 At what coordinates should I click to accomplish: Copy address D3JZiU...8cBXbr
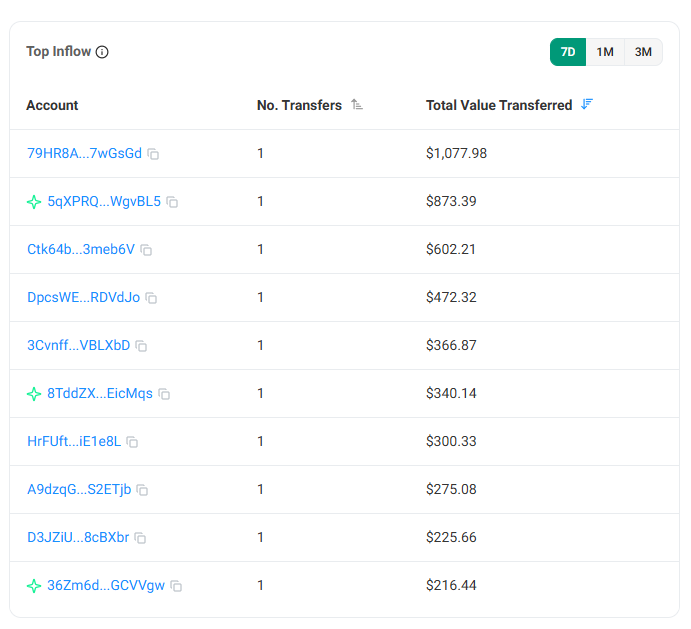[140, 538]
